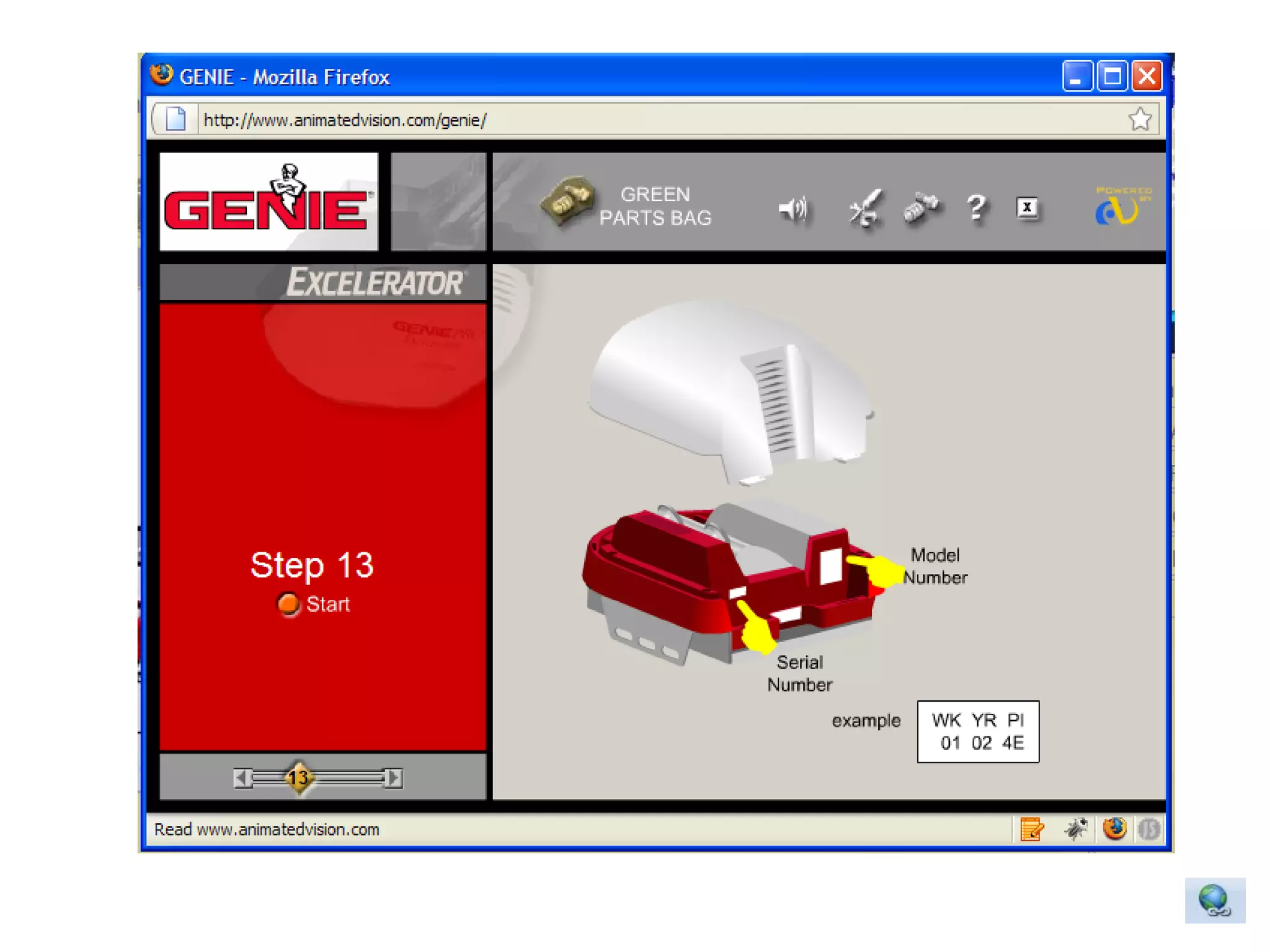
Task: Click the Serial Number label
Action: pos(799,674)
